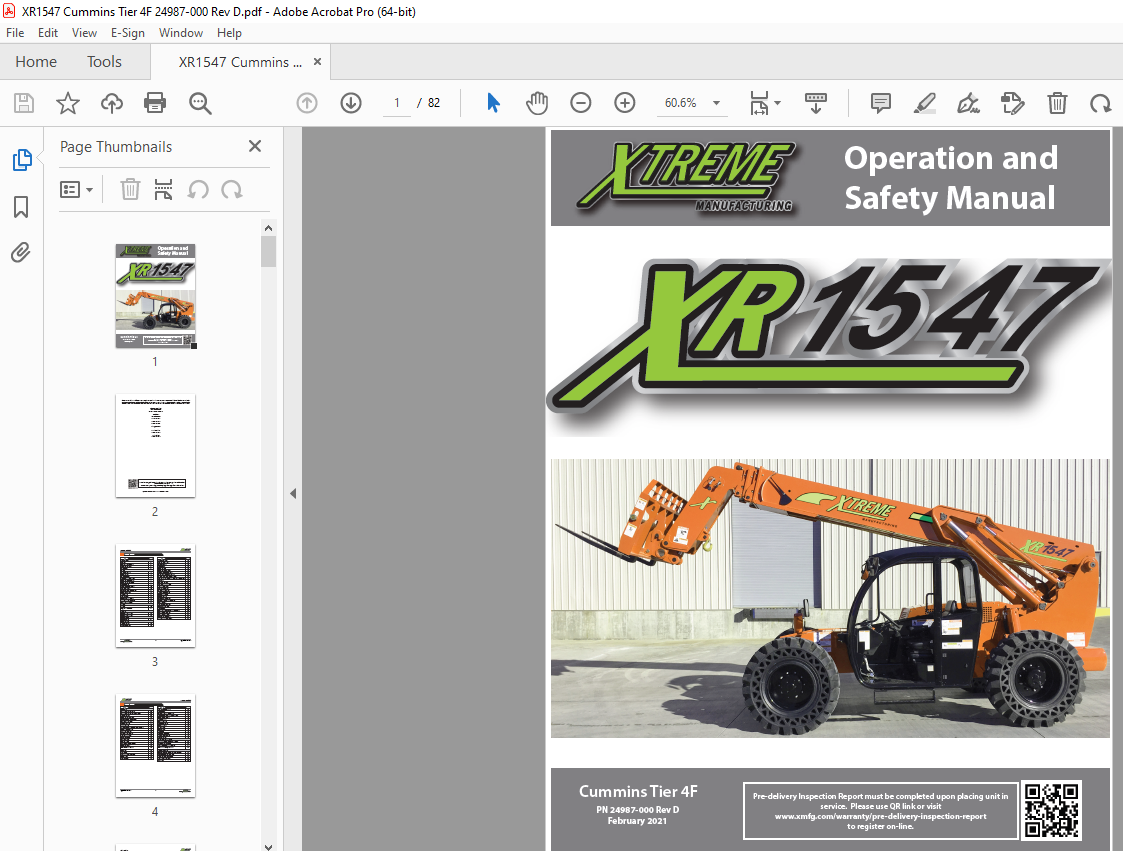1123x851 pixels.
Task: Collapse the navigation pane with side arrow
Action: point(293,493)
